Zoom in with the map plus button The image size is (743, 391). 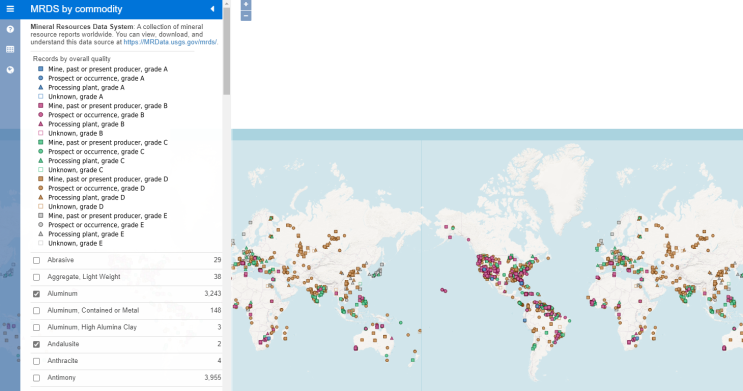coord(245,4)
